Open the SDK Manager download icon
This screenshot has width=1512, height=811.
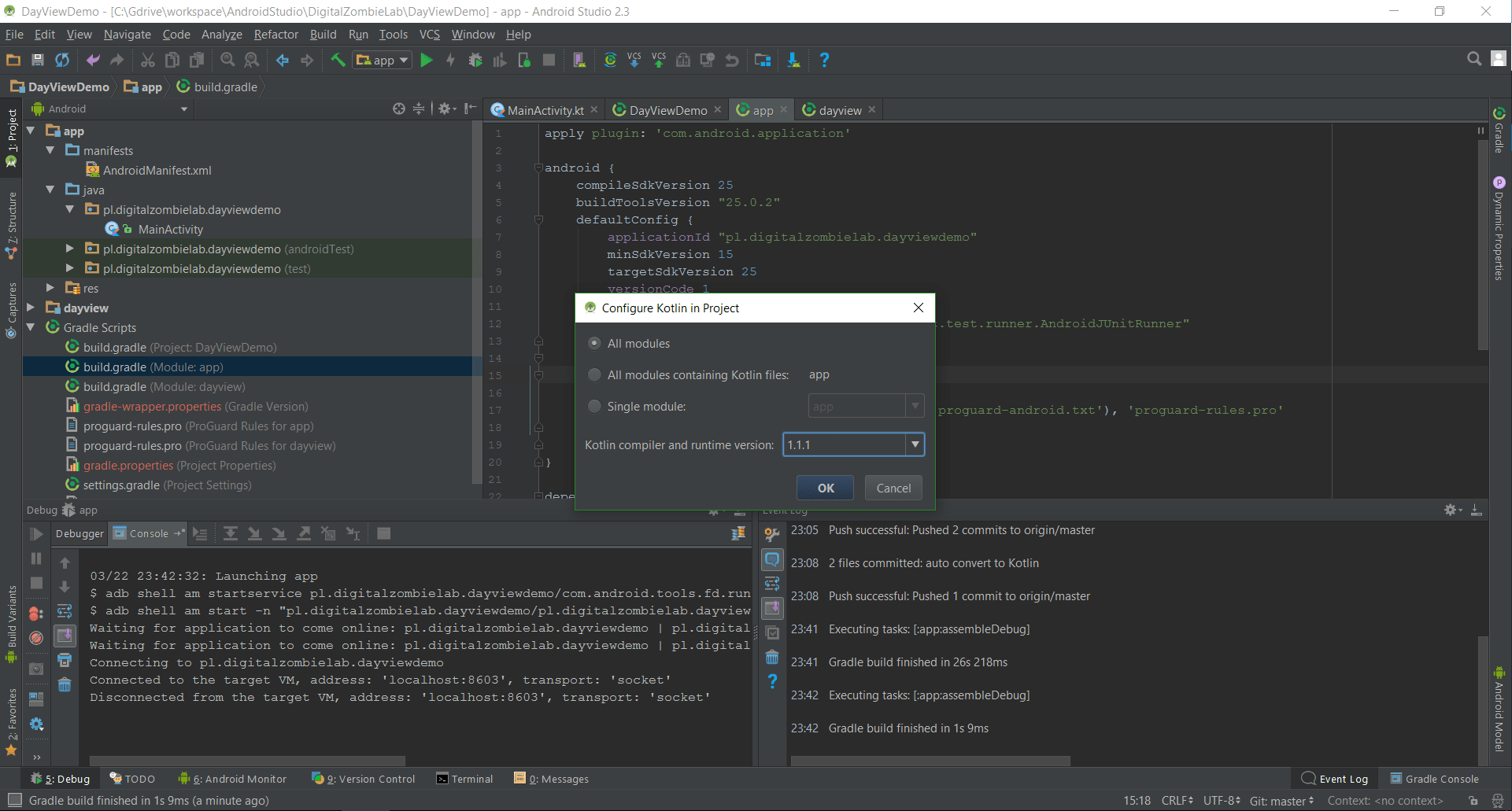coord(793,60)
